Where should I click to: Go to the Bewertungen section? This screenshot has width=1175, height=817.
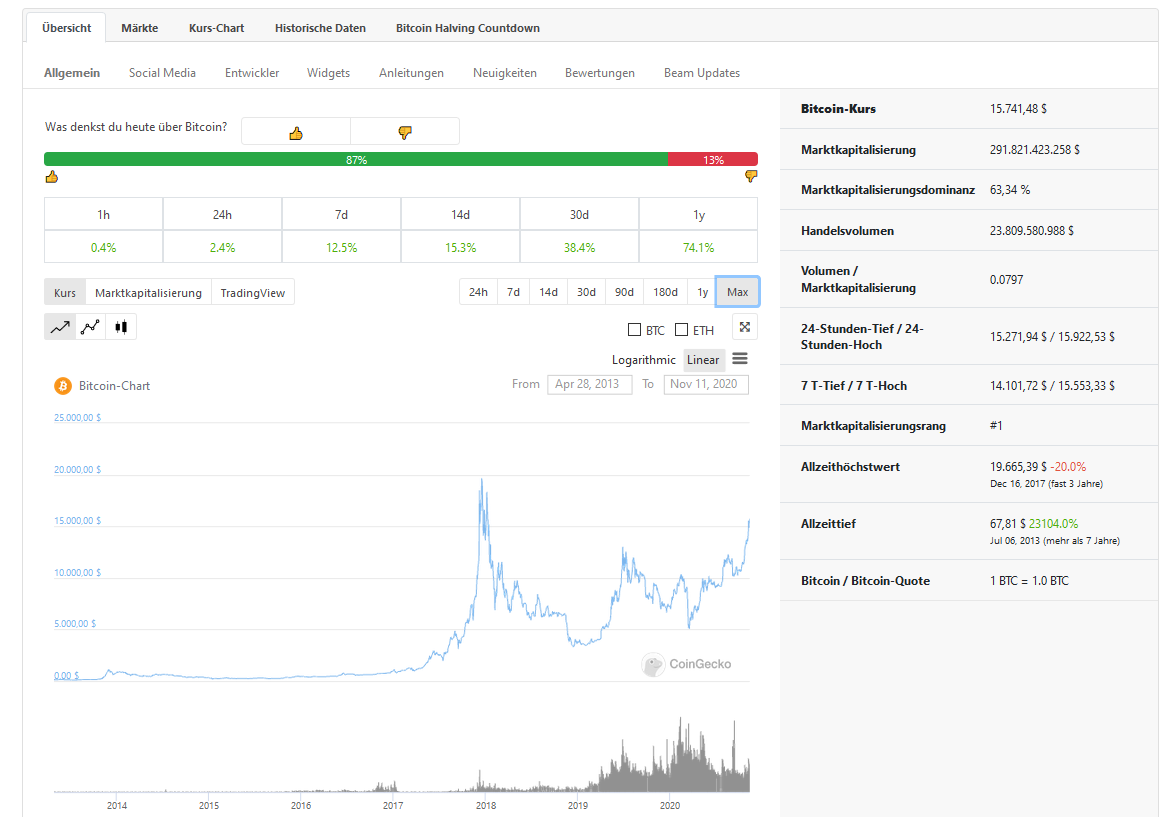click(599, 73)
